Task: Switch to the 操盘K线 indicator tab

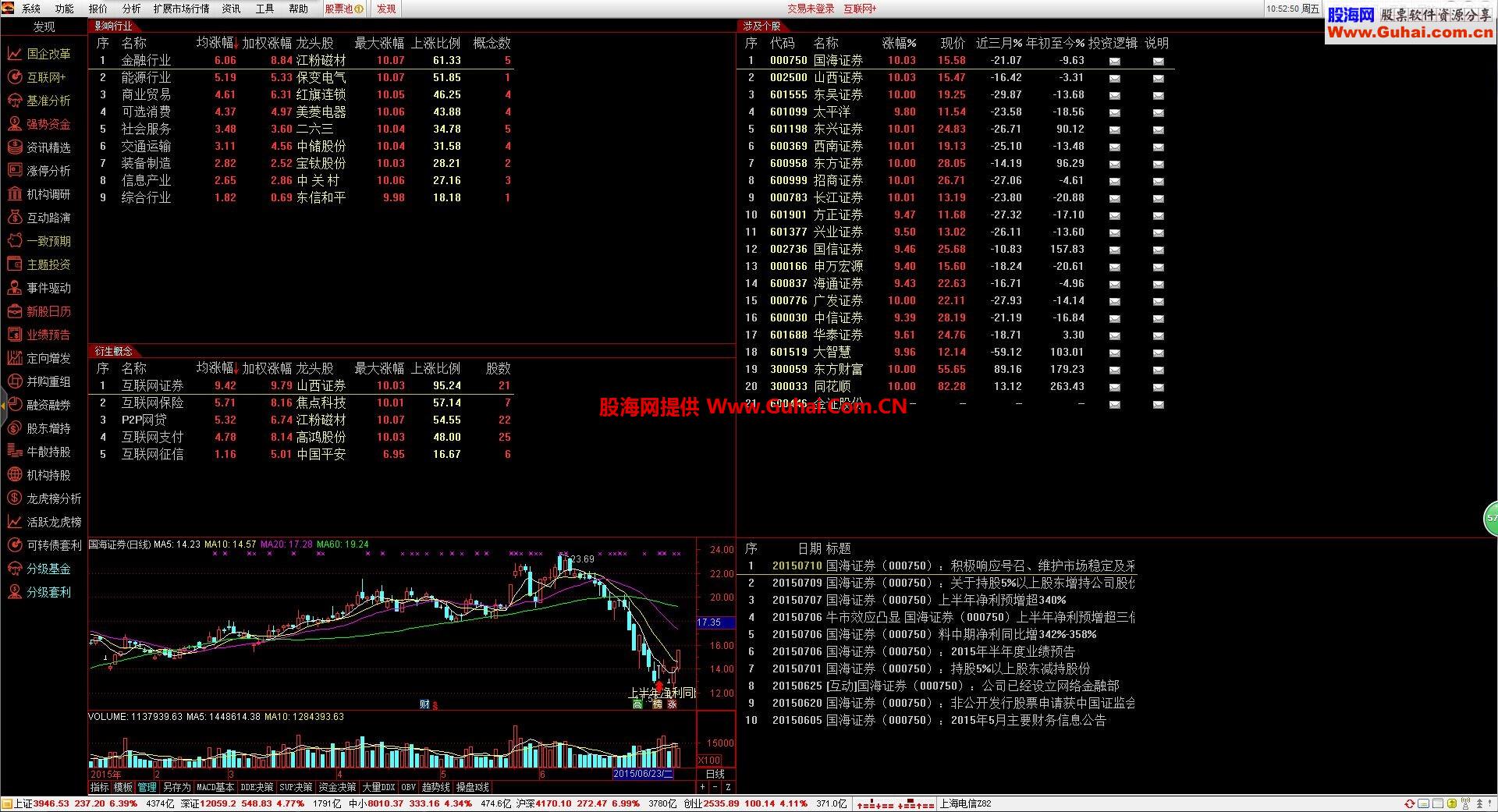Action: (x=473, y=788)
